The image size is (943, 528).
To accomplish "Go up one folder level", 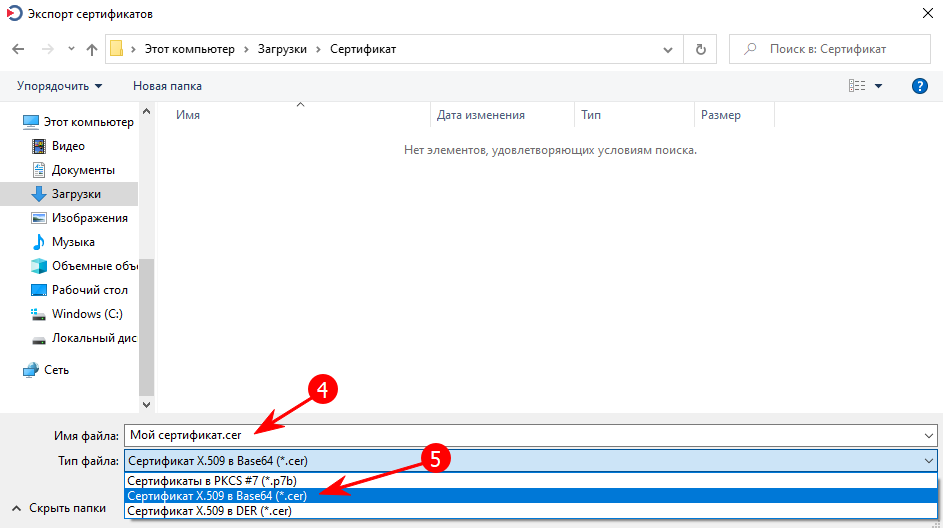I will 91,49.
